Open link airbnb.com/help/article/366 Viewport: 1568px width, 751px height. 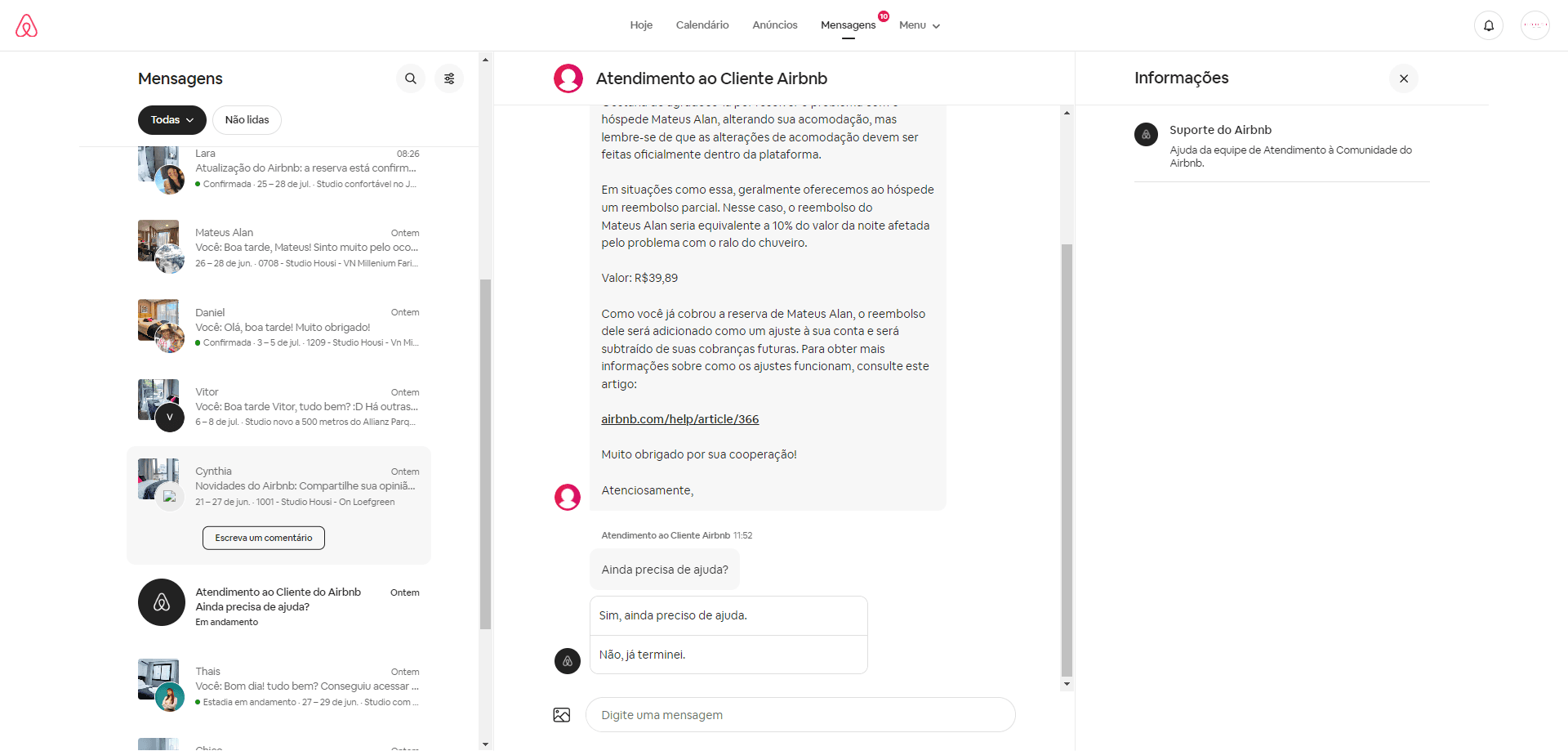tap(680, 419)
